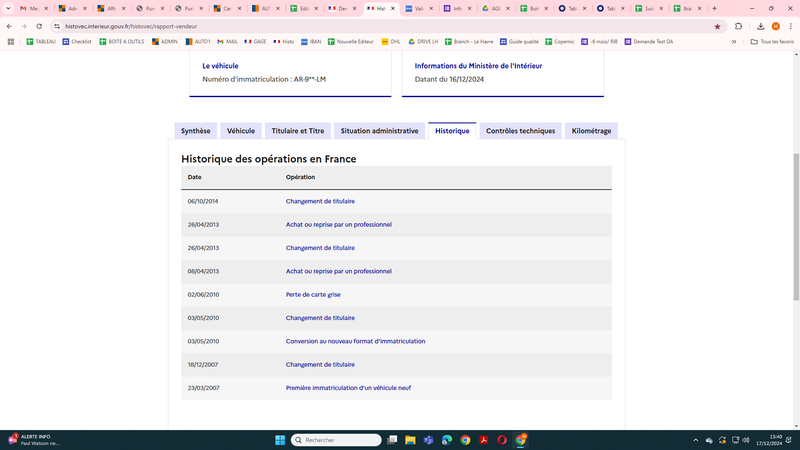Open Chrome's three-dot menu
Screen dimensions: 800x450
point(790,26)
